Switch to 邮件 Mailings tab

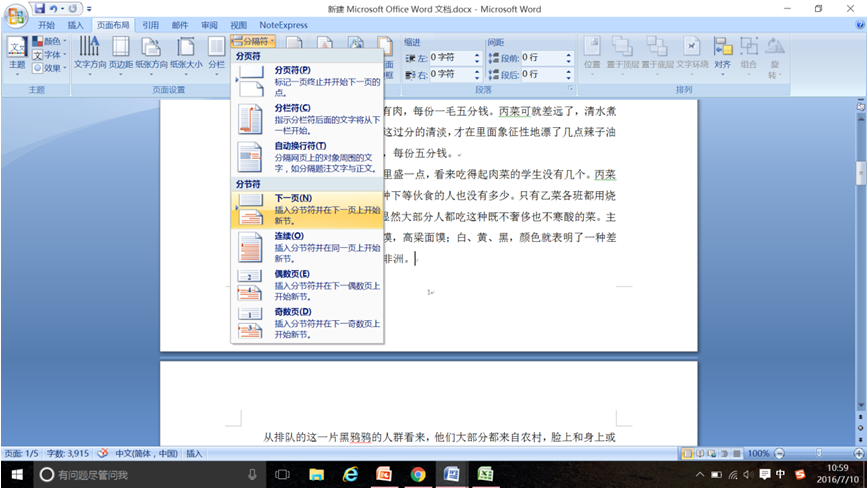pos(180,25)
